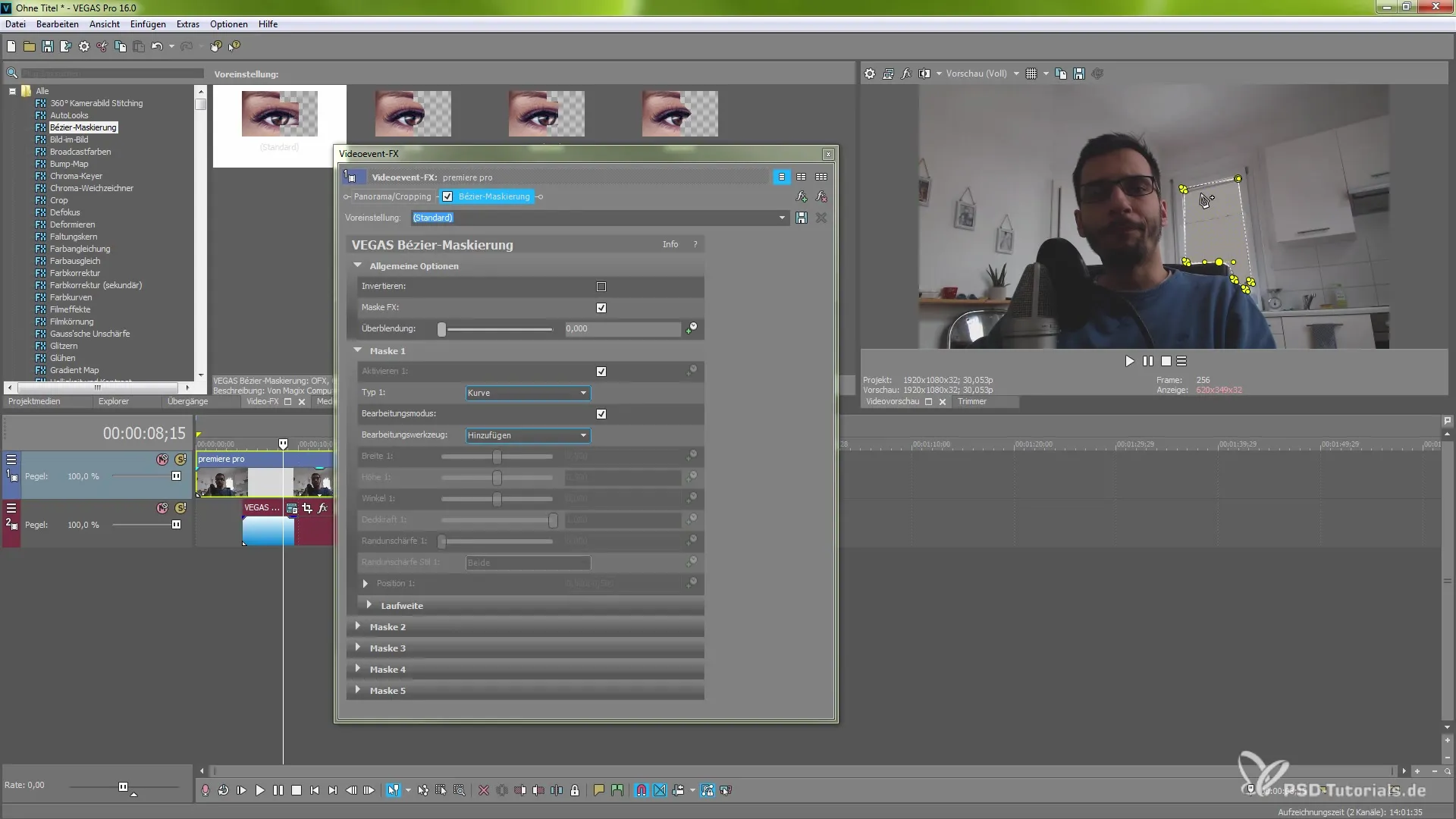Open a project using the folder icon
The width and height of the screenshot is (1456, 819).
(30, 46)
